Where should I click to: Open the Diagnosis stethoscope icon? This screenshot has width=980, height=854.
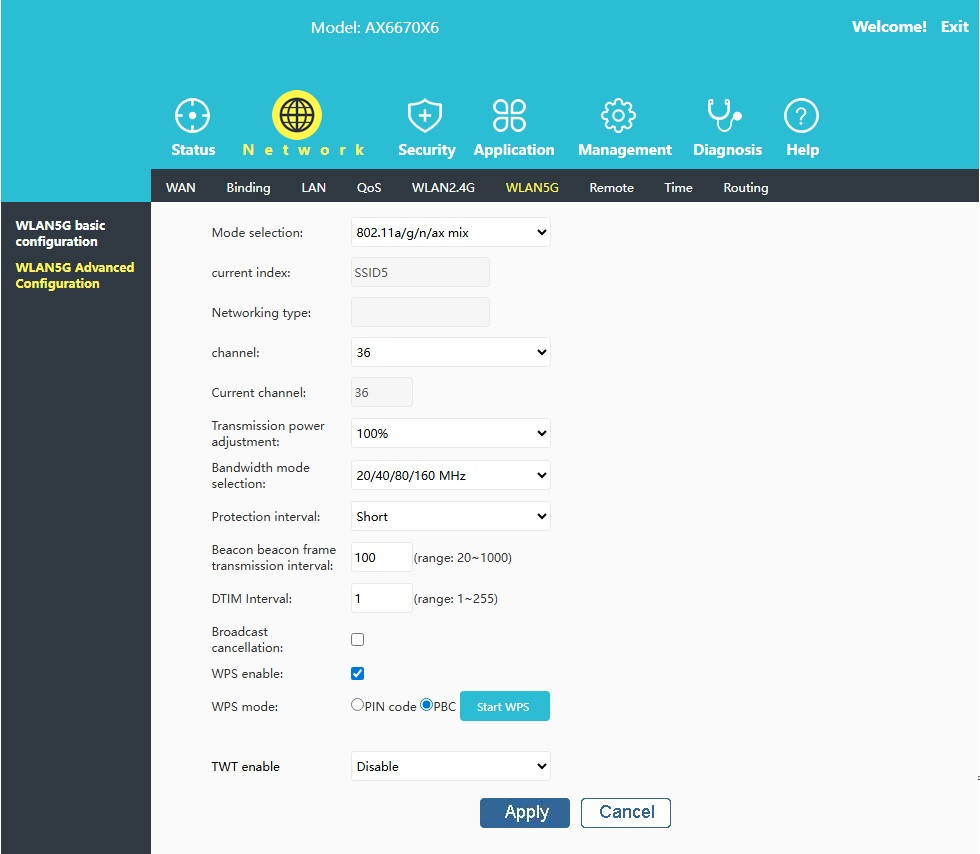pyautogui.click(x=724, y=116)
